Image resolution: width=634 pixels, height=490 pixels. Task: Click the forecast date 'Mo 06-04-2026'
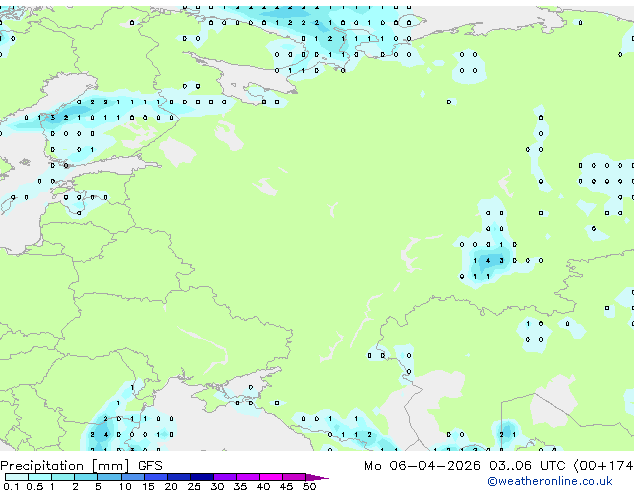coord(422,466)
